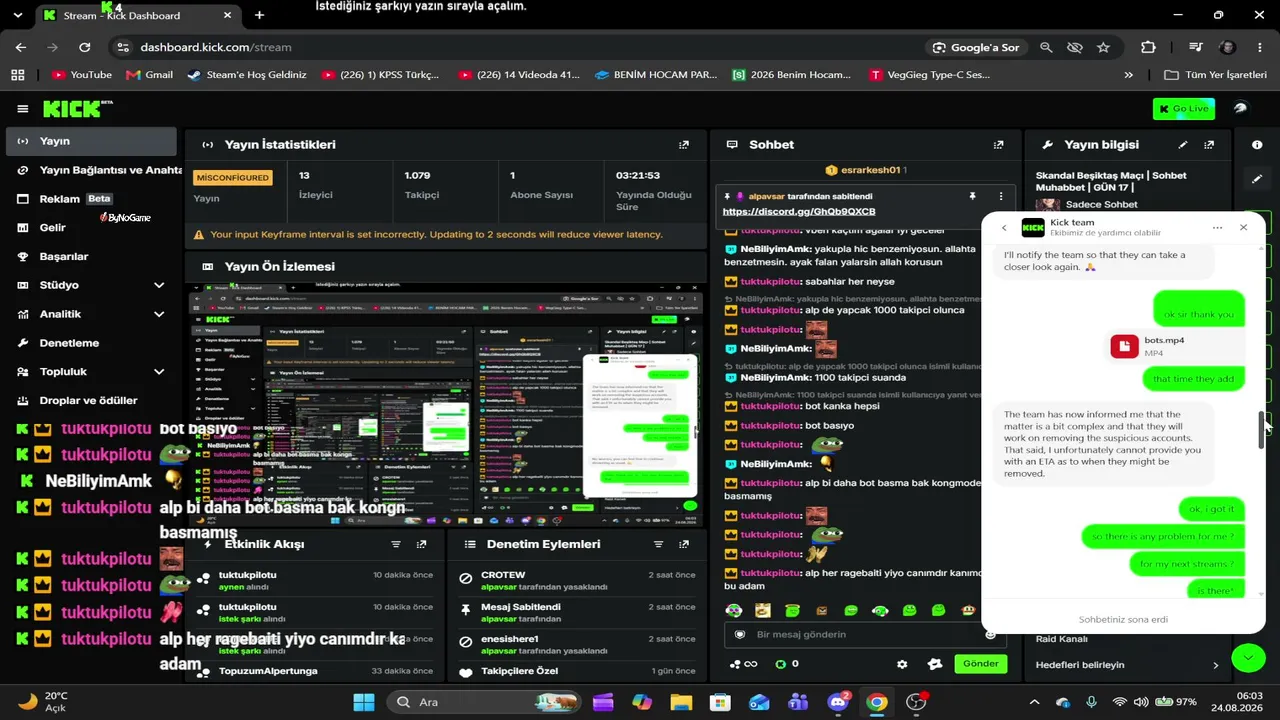Go back in the Kick team support chat
The image size is (1280, 720).
point(1004,228)
